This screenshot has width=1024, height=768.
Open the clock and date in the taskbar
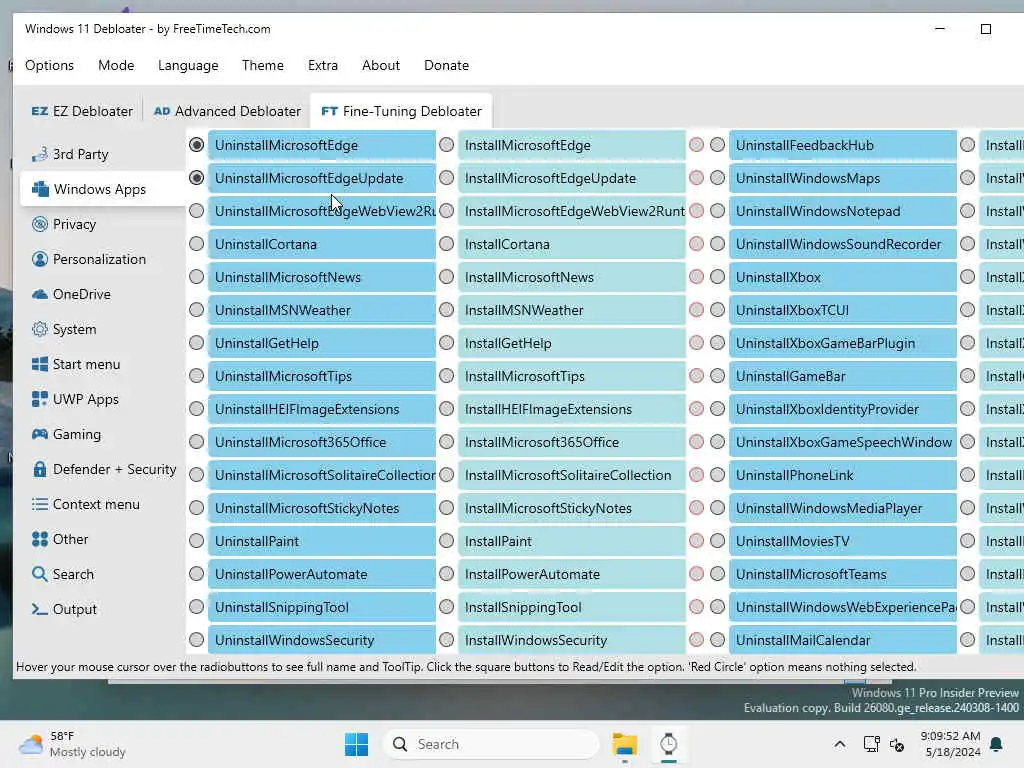pos(951,744)
